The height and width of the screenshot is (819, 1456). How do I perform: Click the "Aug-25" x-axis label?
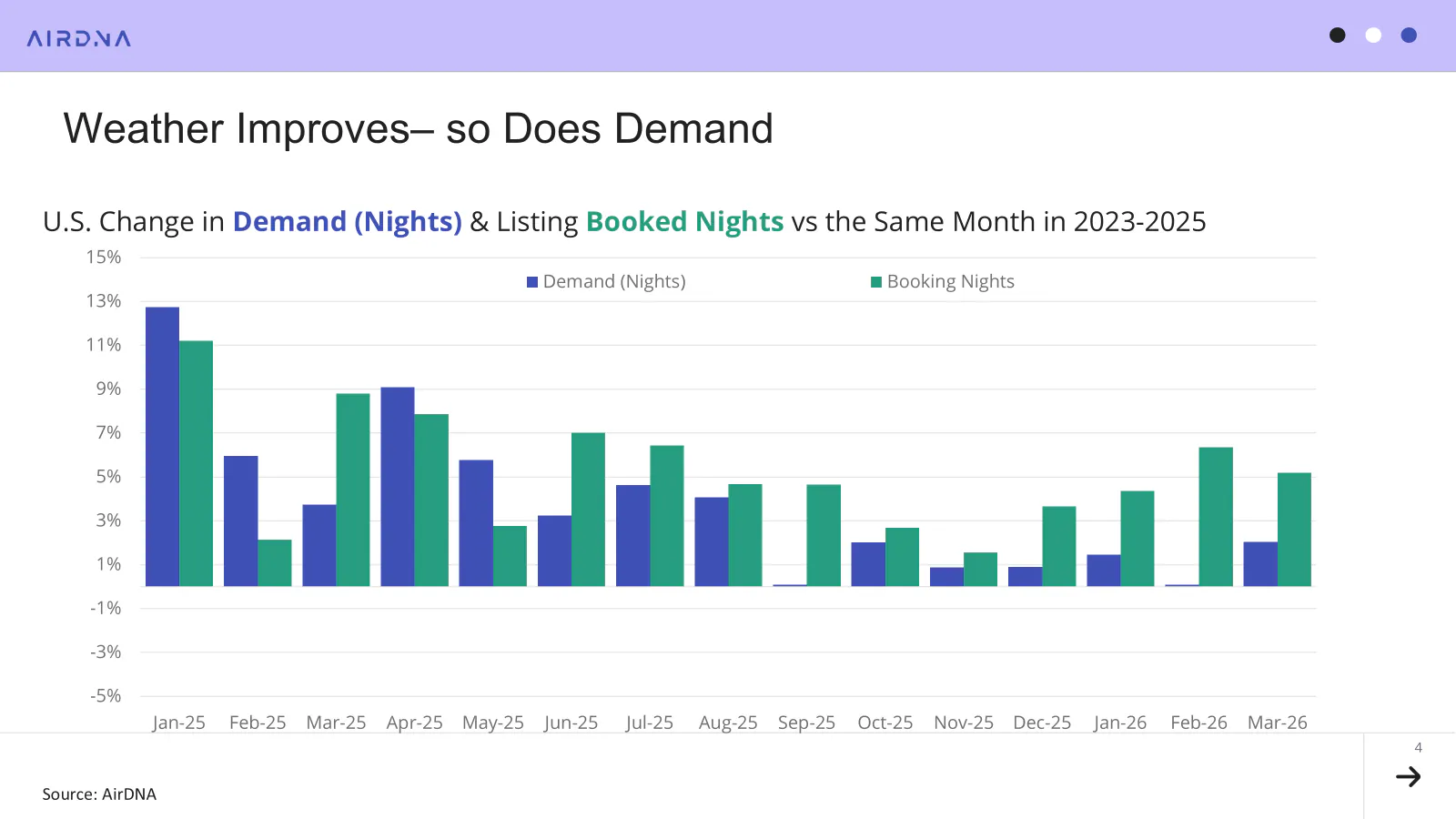[728, 723]
